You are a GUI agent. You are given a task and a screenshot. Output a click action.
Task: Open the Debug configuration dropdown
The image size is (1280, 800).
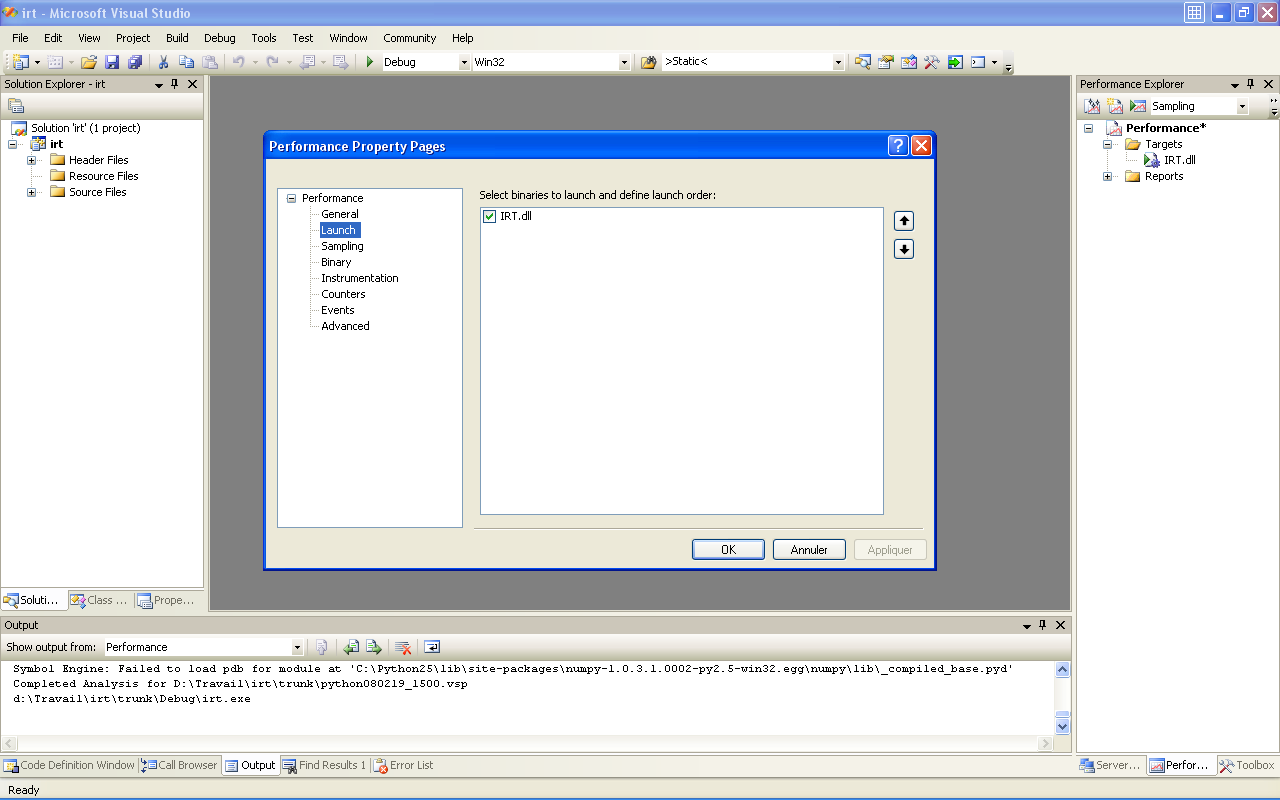pos(464,62)
